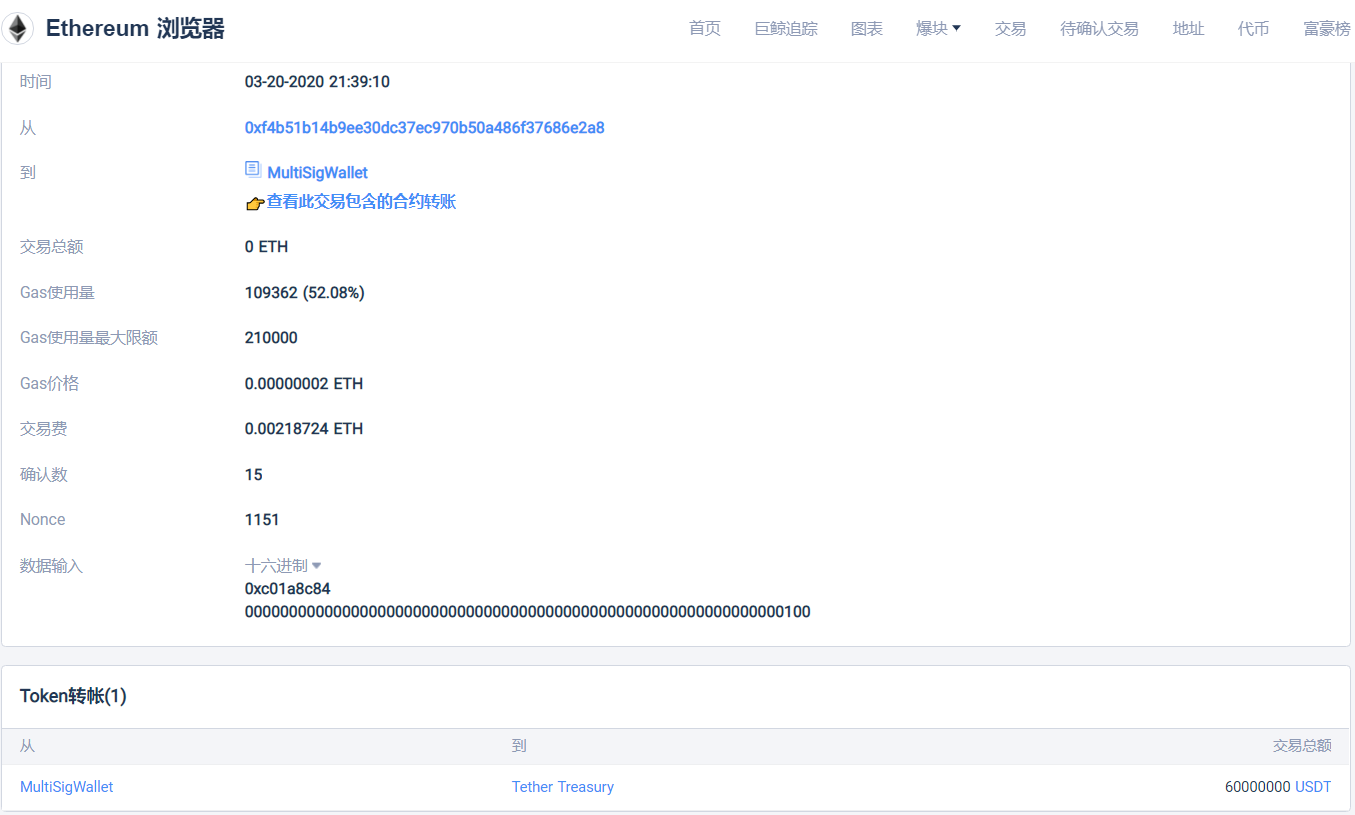Click 交易总额 column header in token table
The image size is (1355, 815).
(1302, 746)
